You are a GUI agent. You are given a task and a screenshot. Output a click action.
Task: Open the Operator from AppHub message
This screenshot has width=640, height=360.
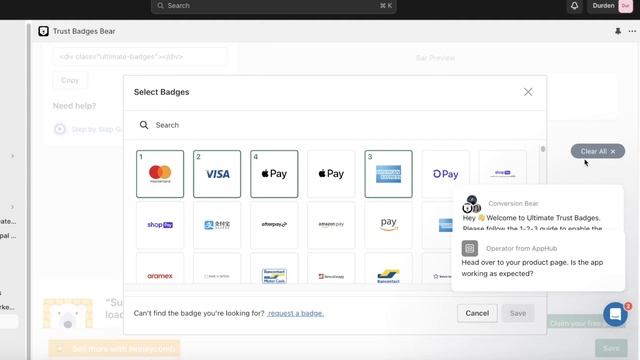[x=538, y=261]
